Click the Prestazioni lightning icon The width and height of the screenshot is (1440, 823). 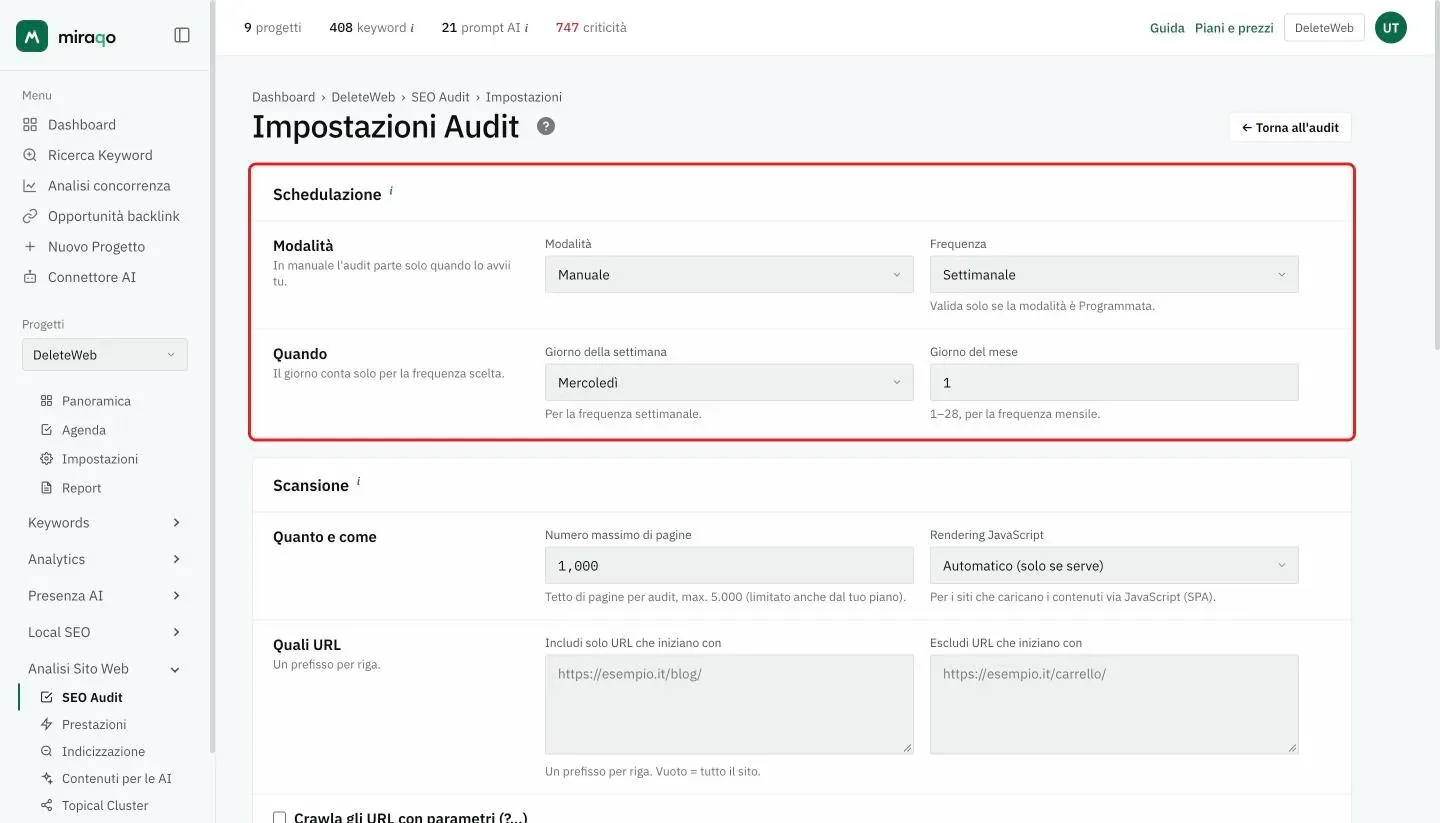pos(46,724)
